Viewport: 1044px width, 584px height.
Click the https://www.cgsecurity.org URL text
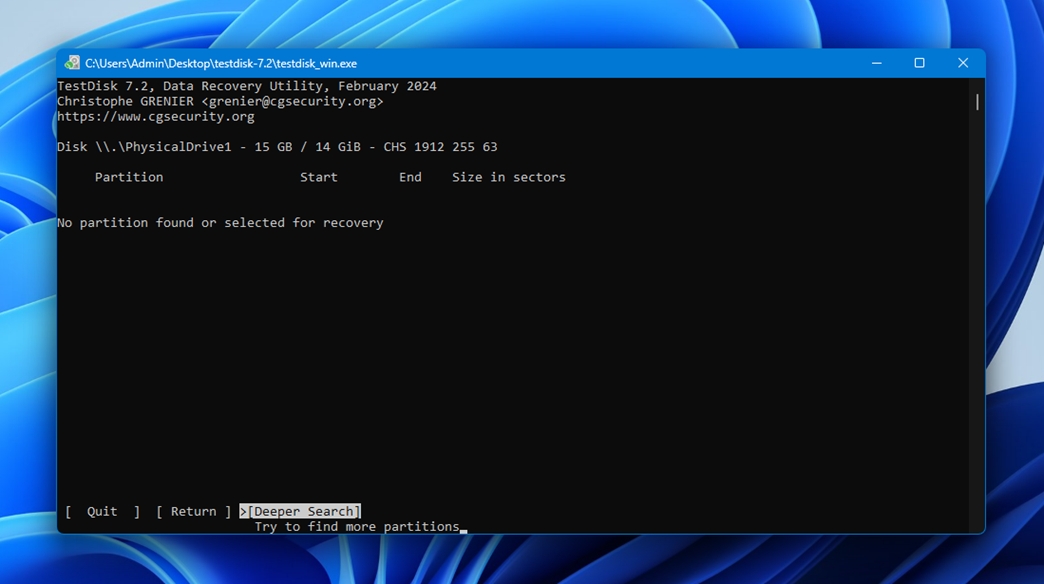click(156, 117)
